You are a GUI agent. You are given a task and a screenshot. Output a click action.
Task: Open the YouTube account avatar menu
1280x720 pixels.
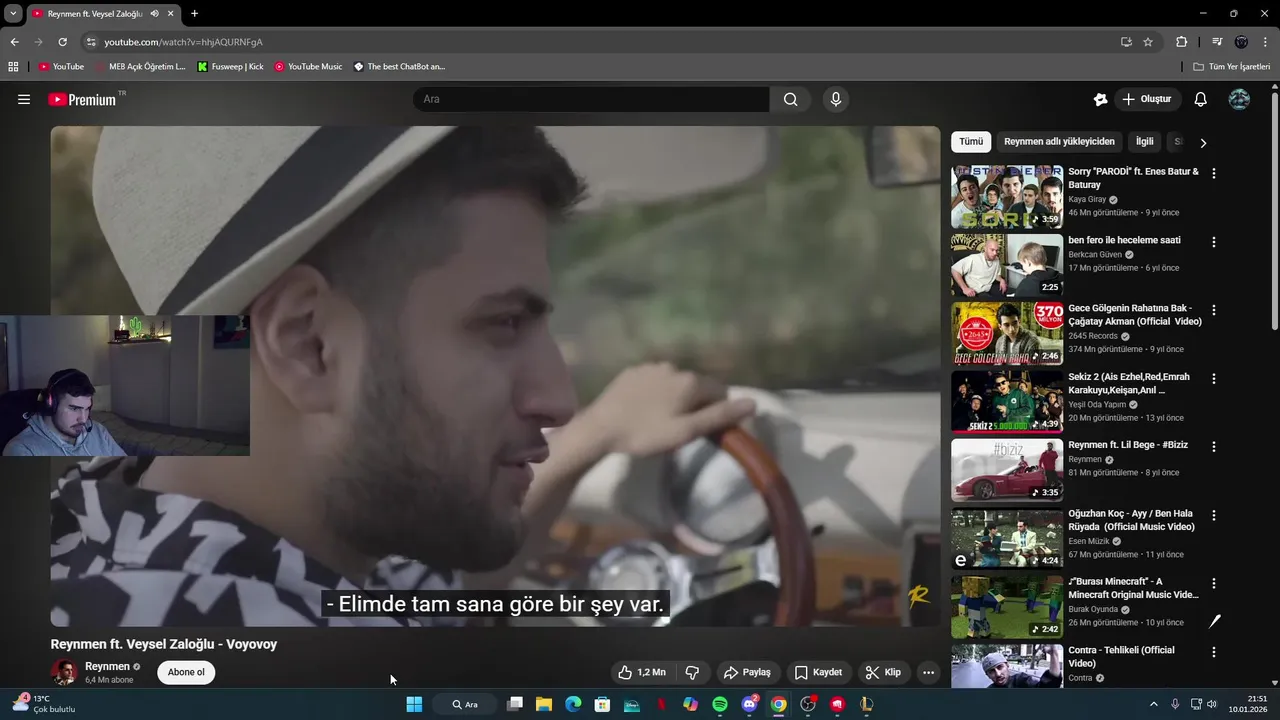coord(1239,99)
